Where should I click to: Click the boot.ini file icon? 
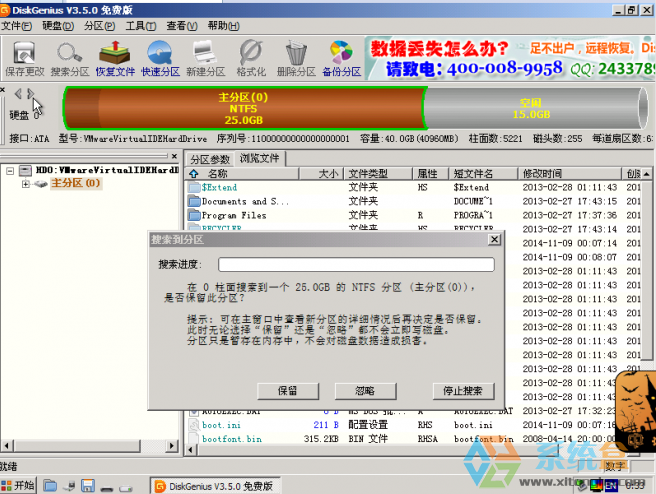[194, 425]
